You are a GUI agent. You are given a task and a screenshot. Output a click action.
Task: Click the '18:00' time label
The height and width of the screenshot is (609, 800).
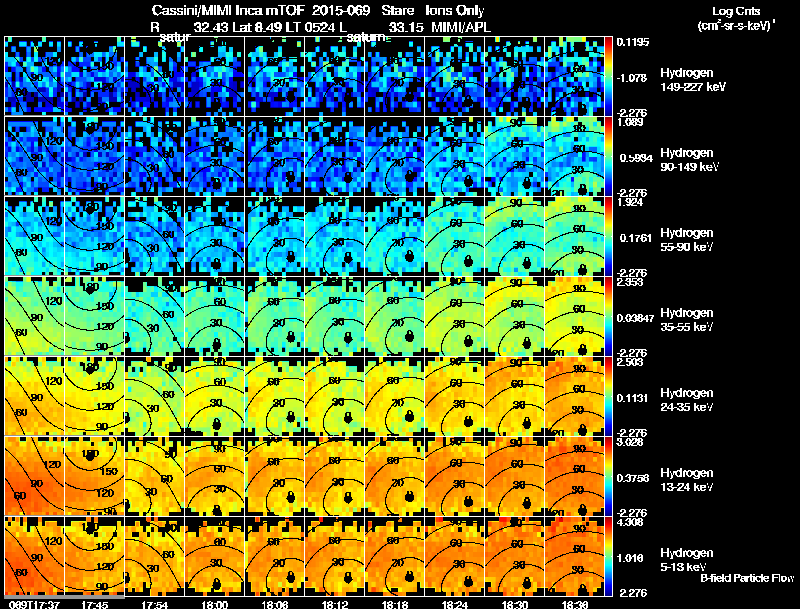[214, 604]
